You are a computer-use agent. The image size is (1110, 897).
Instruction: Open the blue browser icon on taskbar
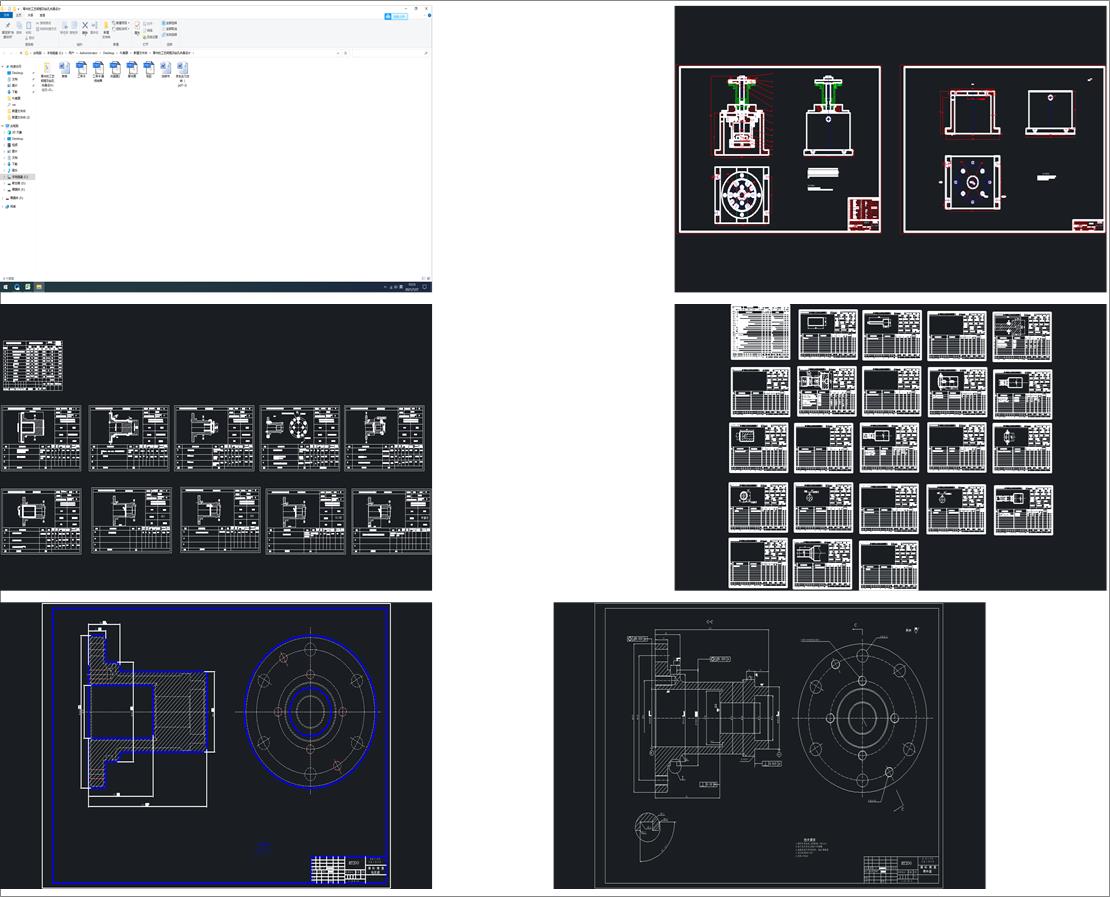(x=17, y=287)
